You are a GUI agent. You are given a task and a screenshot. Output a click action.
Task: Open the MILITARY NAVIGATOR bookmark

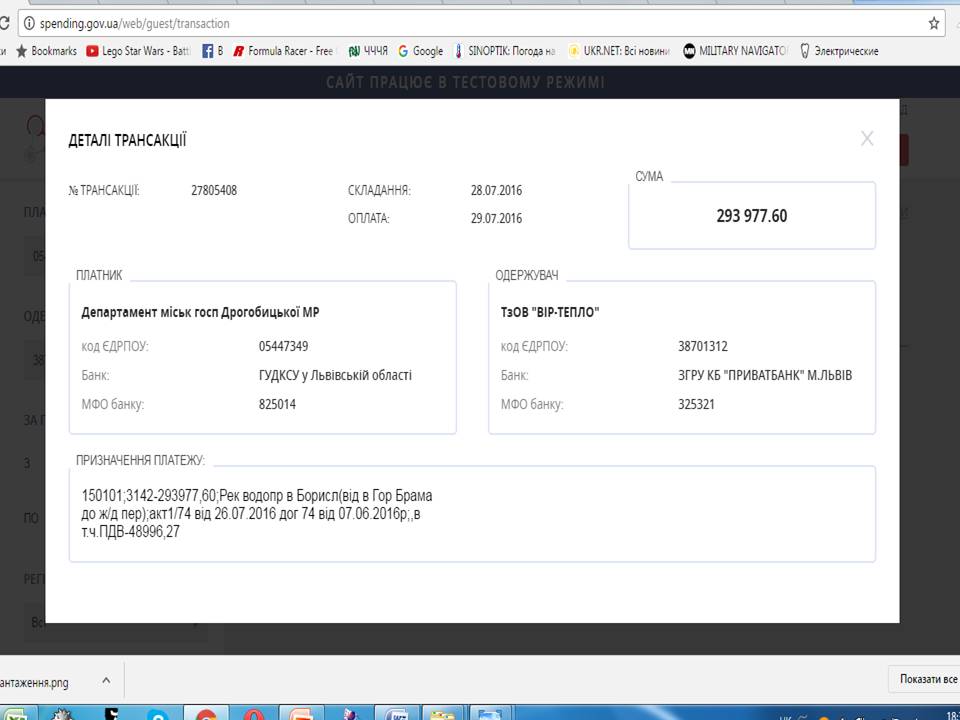pyautogui.click(x=736, y=51)
